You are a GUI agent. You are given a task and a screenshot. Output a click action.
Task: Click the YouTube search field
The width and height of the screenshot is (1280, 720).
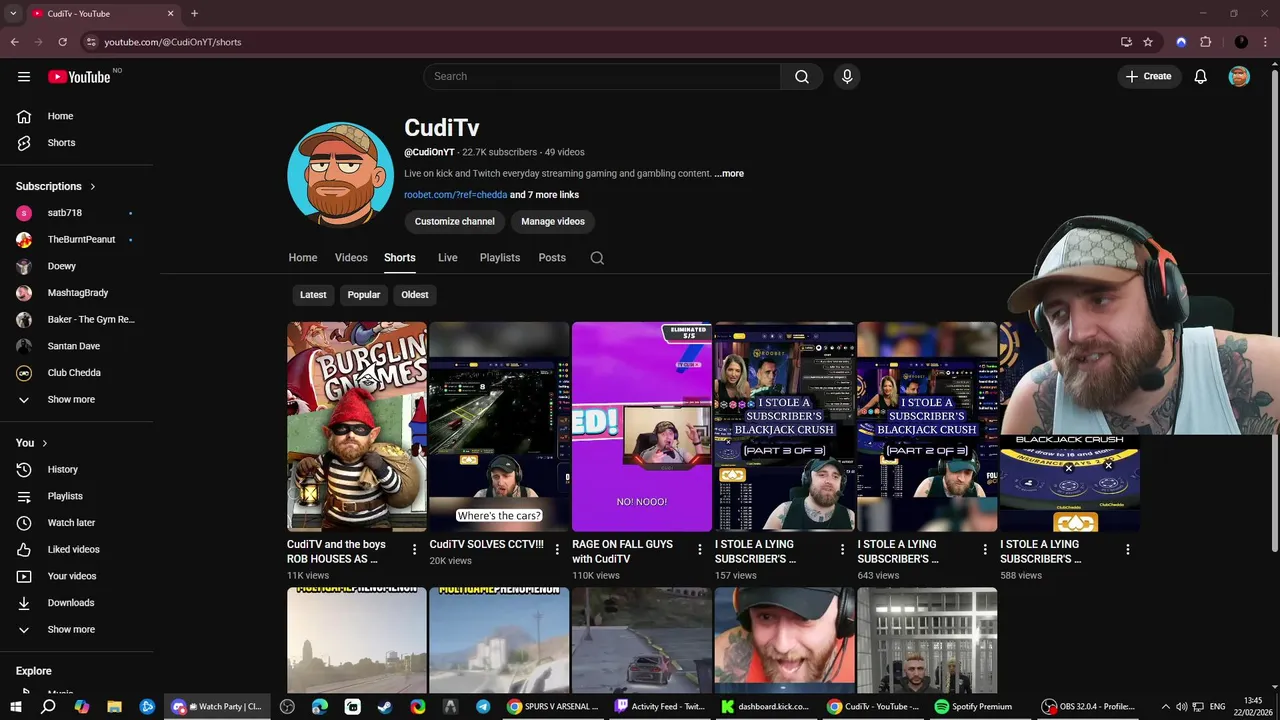602,77
